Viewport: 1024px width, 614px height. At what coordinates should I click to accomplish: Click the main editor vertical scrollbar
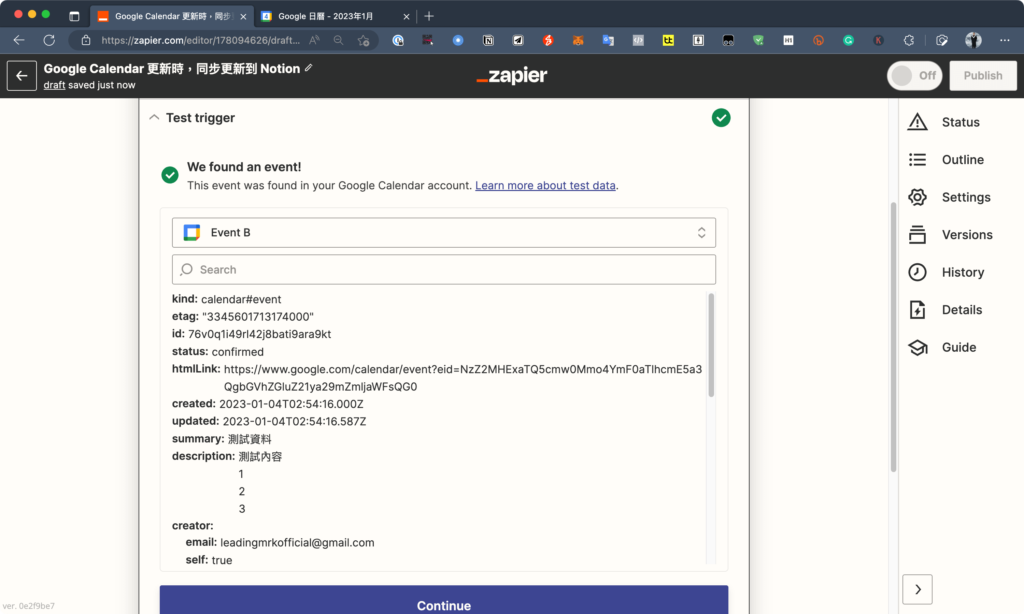(893, 337)
